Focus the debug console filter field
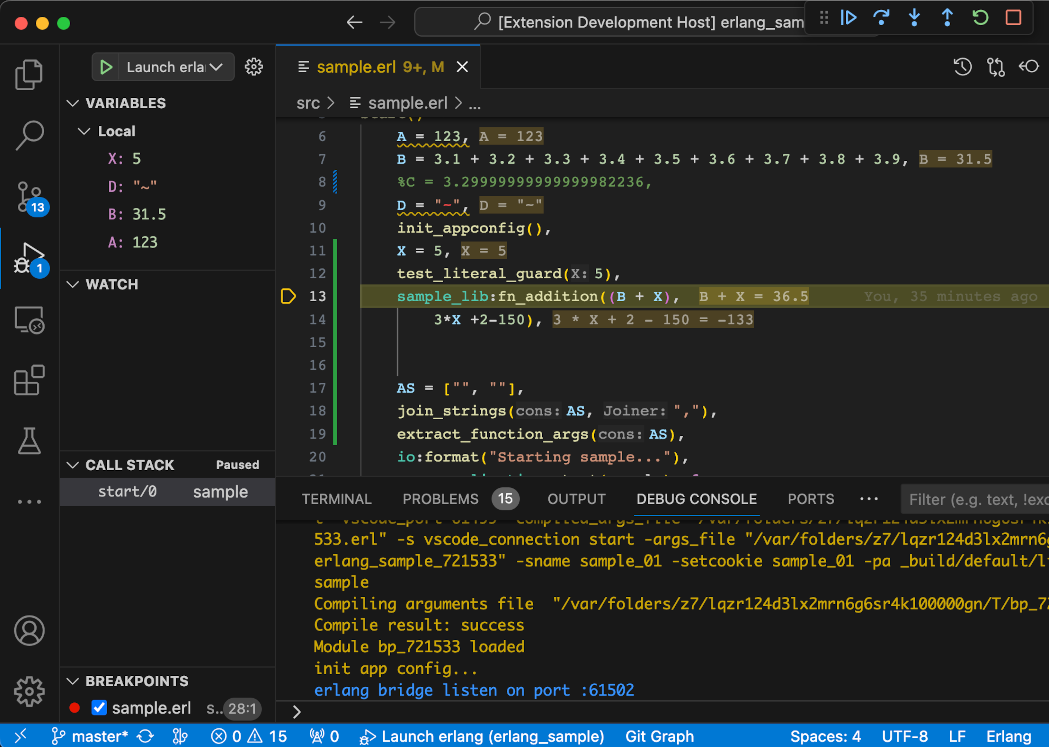The height and width of the screenshot is (747, 1049). [975, 500]
